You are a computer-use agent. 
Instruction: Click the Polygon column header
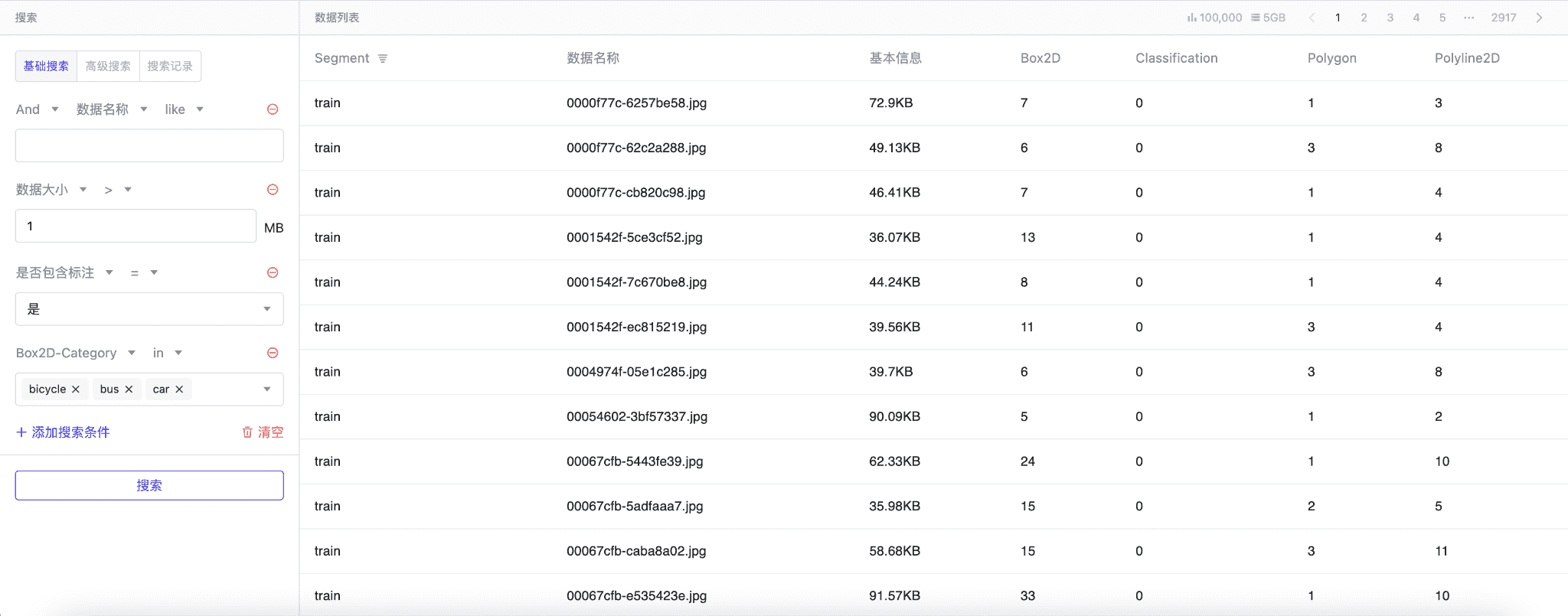[1332, 58]
